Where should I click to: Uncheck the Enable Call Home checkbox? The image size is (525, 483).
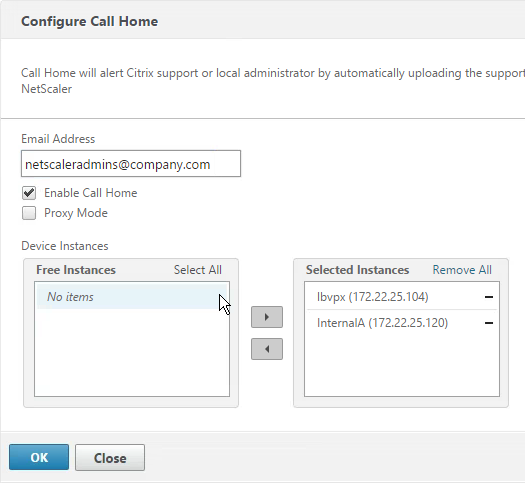click(x=29, y=193)
